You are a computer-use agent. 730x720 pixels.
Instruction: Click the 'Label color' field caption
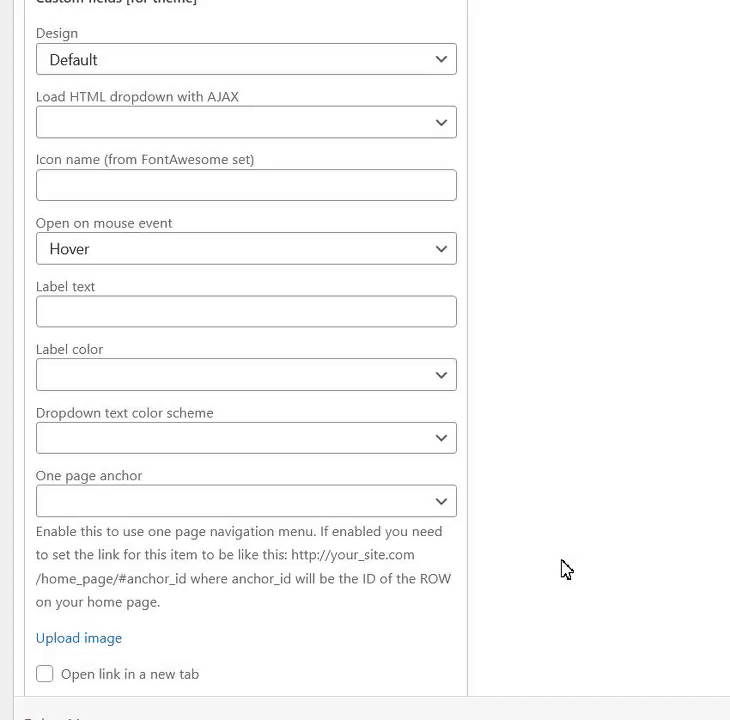[x=70, y=349]
